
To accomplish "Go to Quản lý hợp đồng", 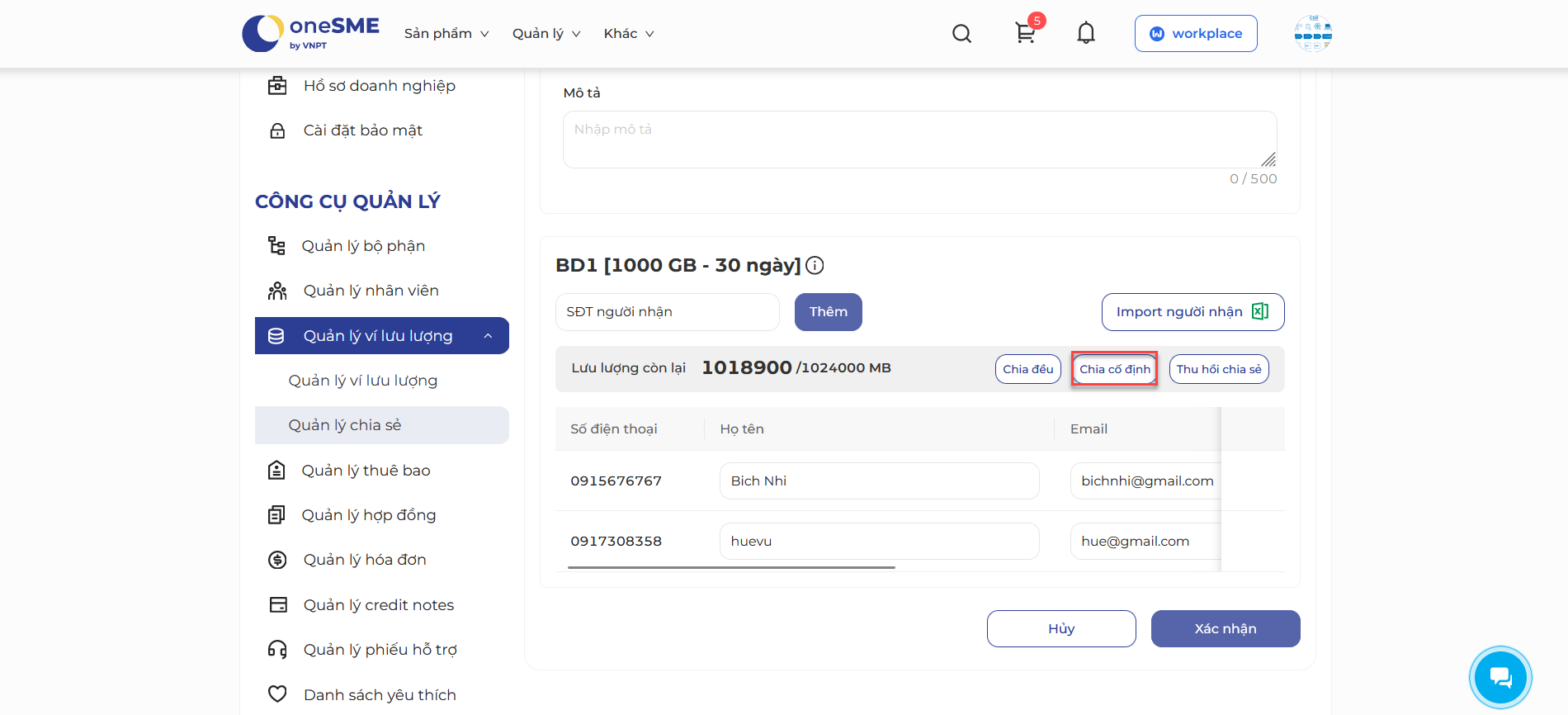I will click(x=369, y=515).
